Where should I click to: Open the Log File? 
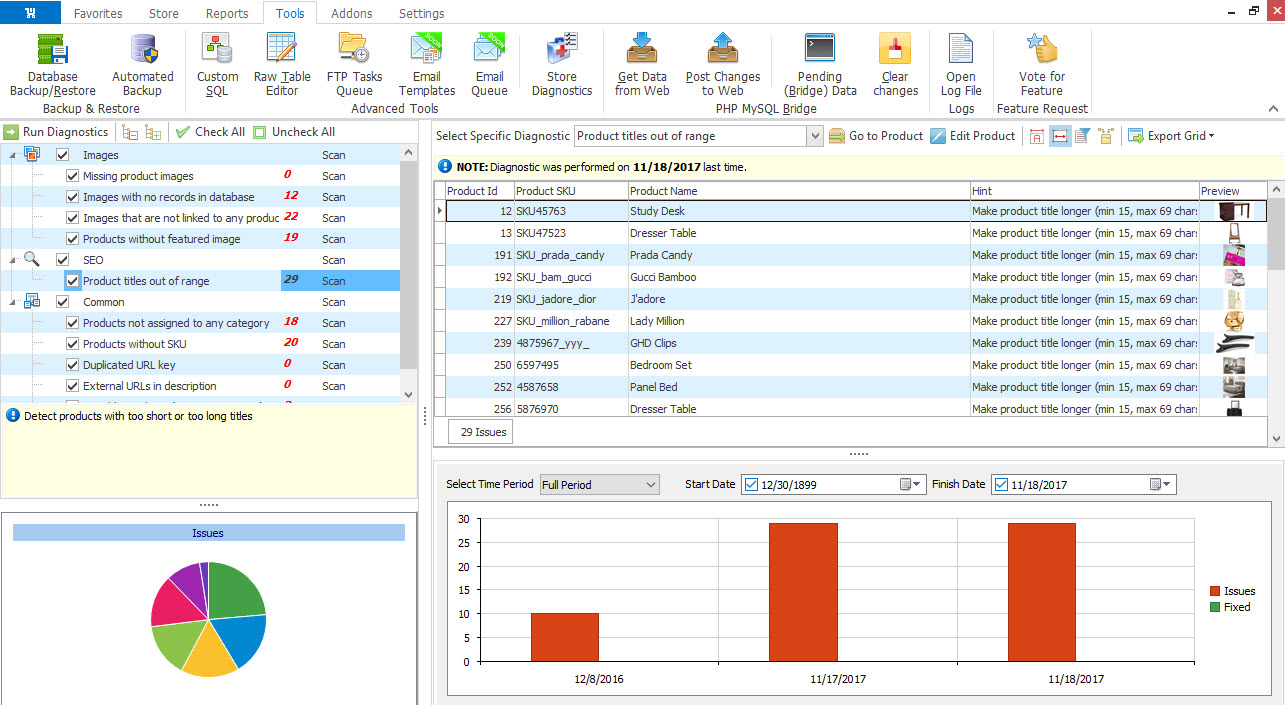point(961,65)
